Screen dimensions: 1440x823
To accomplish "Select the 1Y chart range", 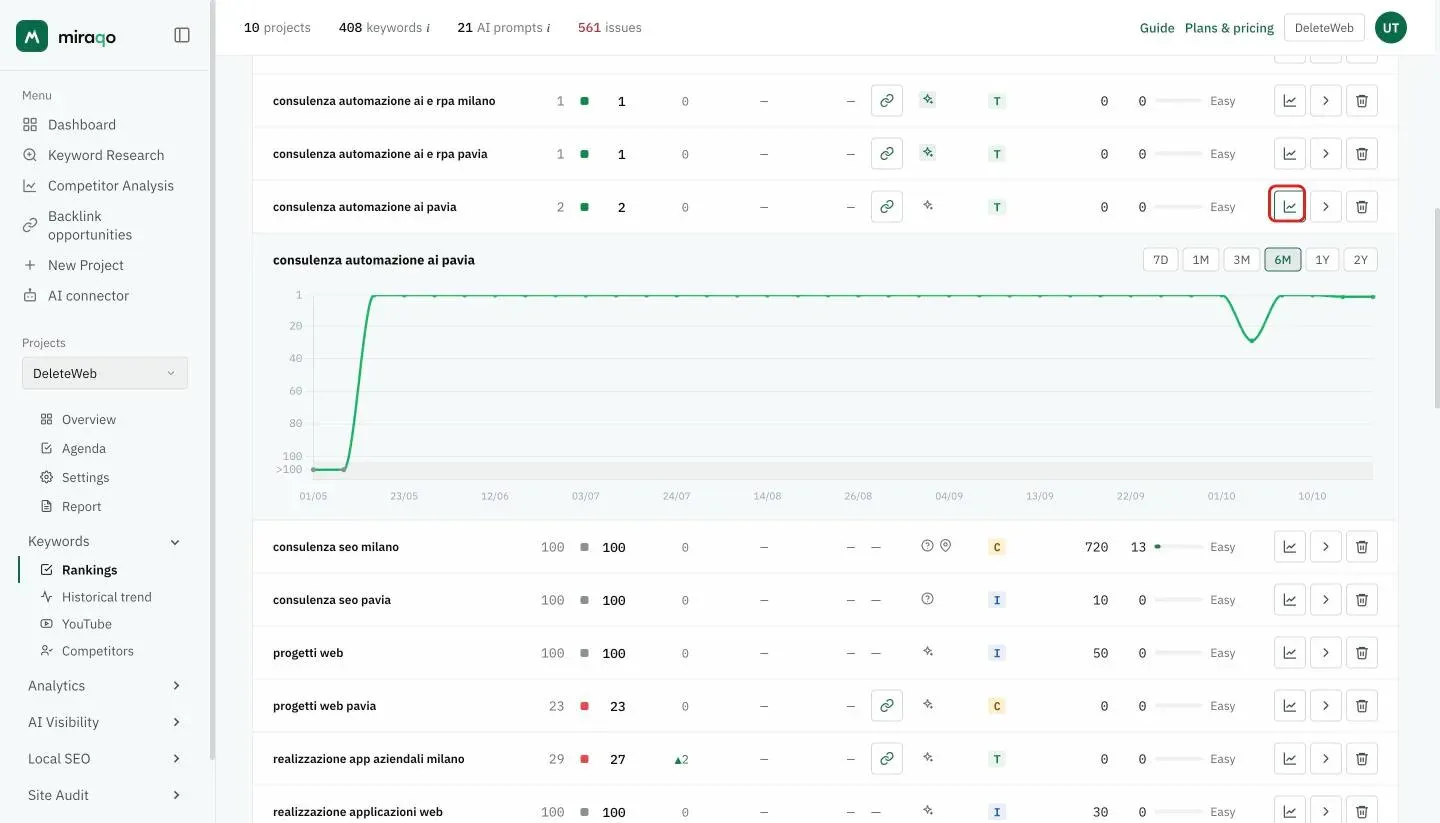I will 1322,259.
